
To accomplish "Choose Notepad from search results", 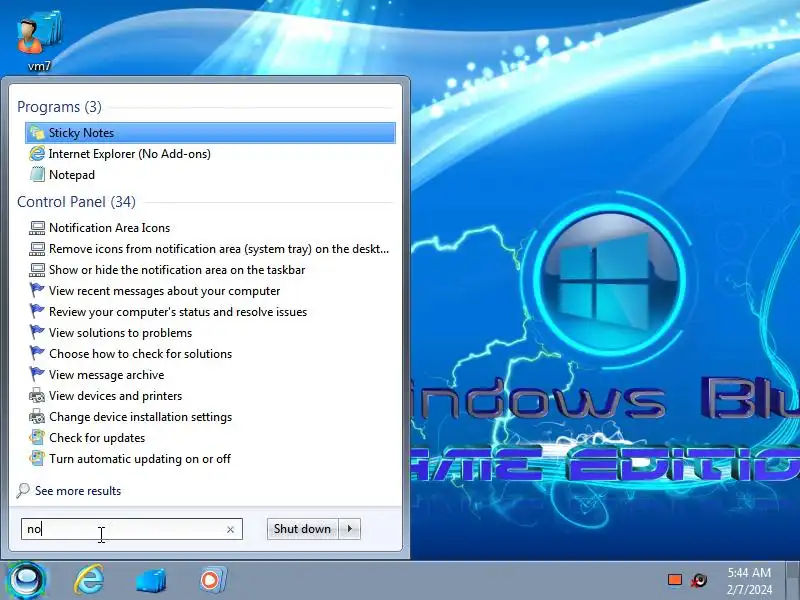I will 210,174.
